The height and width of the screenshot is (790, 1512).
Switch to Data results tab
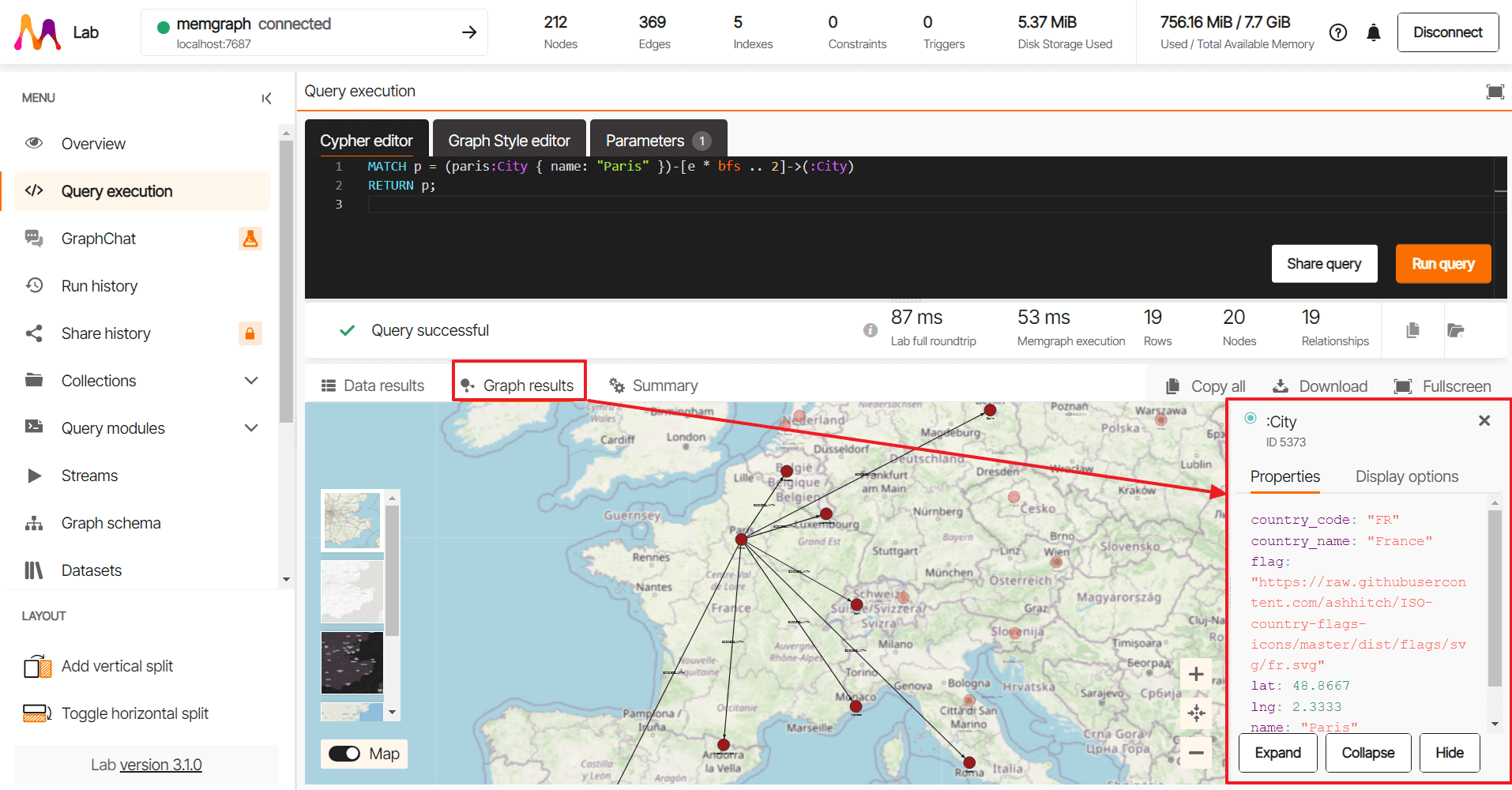click(373, 386)
